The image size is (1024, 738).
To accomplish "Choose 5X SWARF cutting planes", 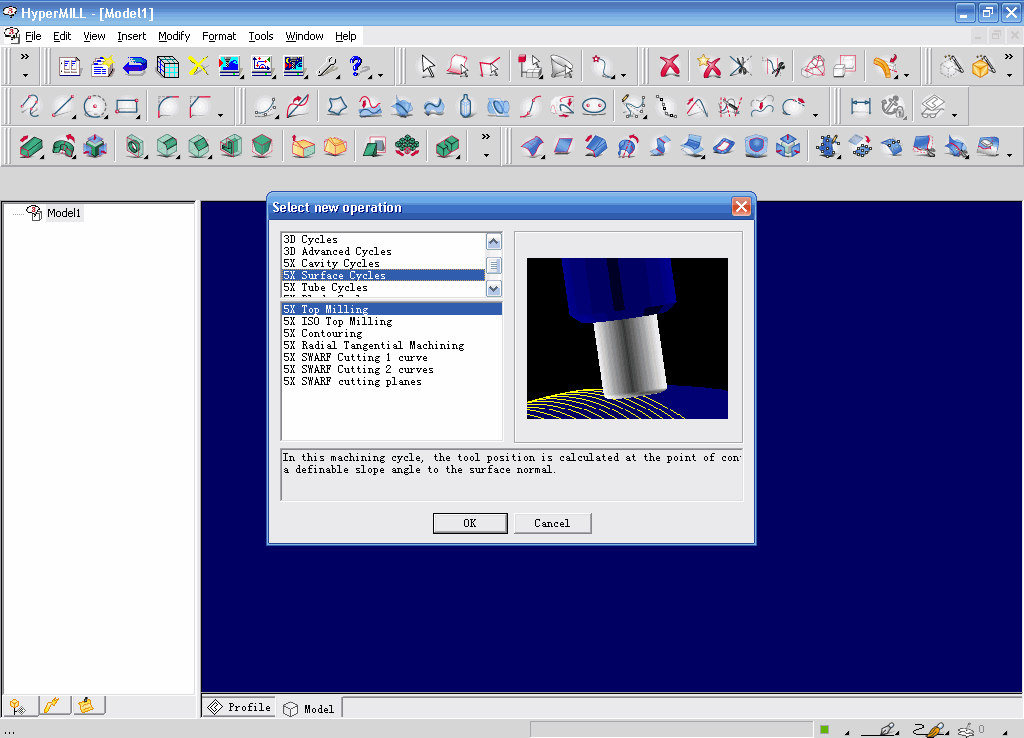I will (392, 381).
